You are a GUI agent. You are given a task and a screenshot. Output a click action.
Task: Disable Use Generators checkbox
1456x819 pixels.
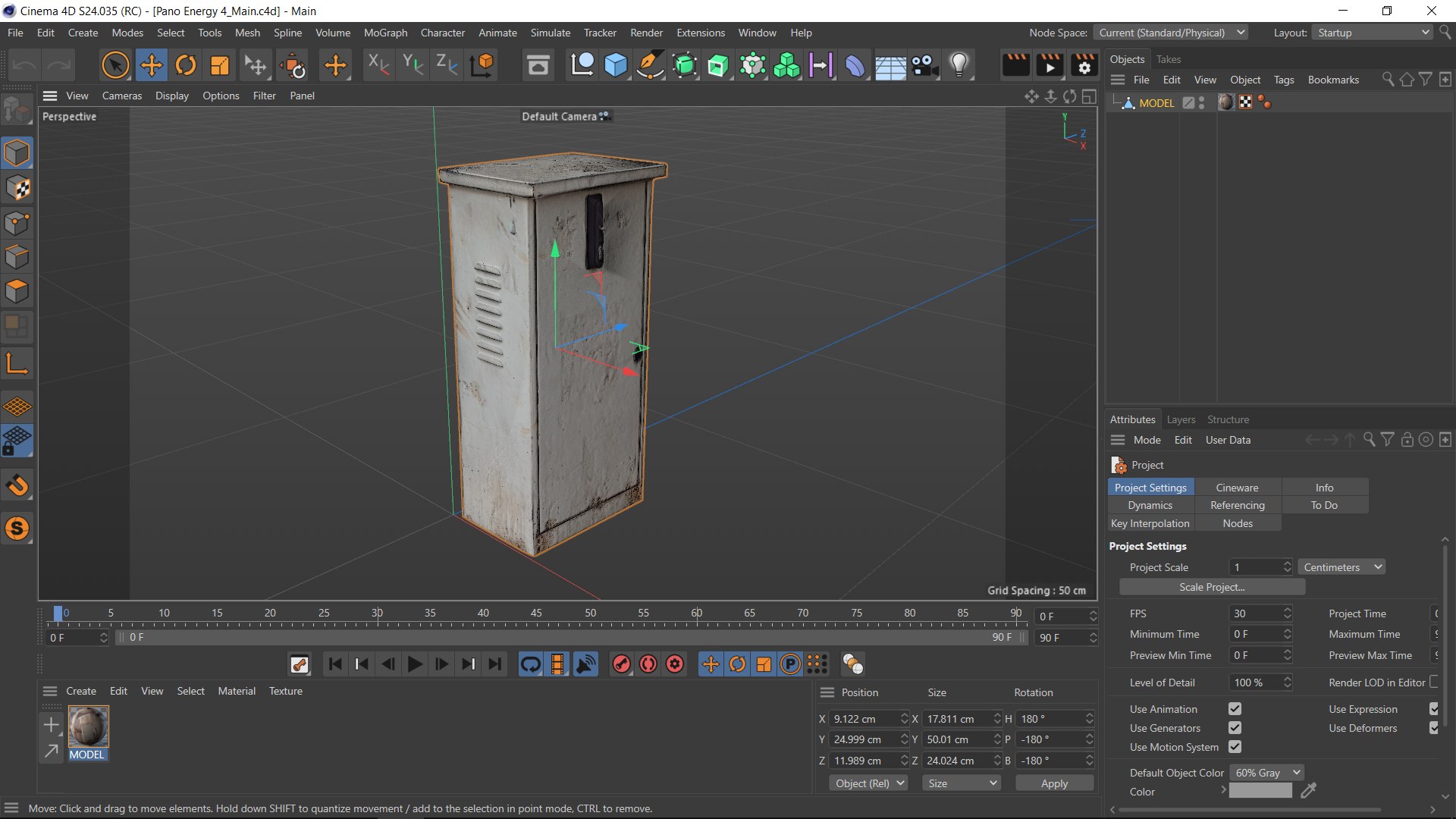click(x=1235, y=728)
